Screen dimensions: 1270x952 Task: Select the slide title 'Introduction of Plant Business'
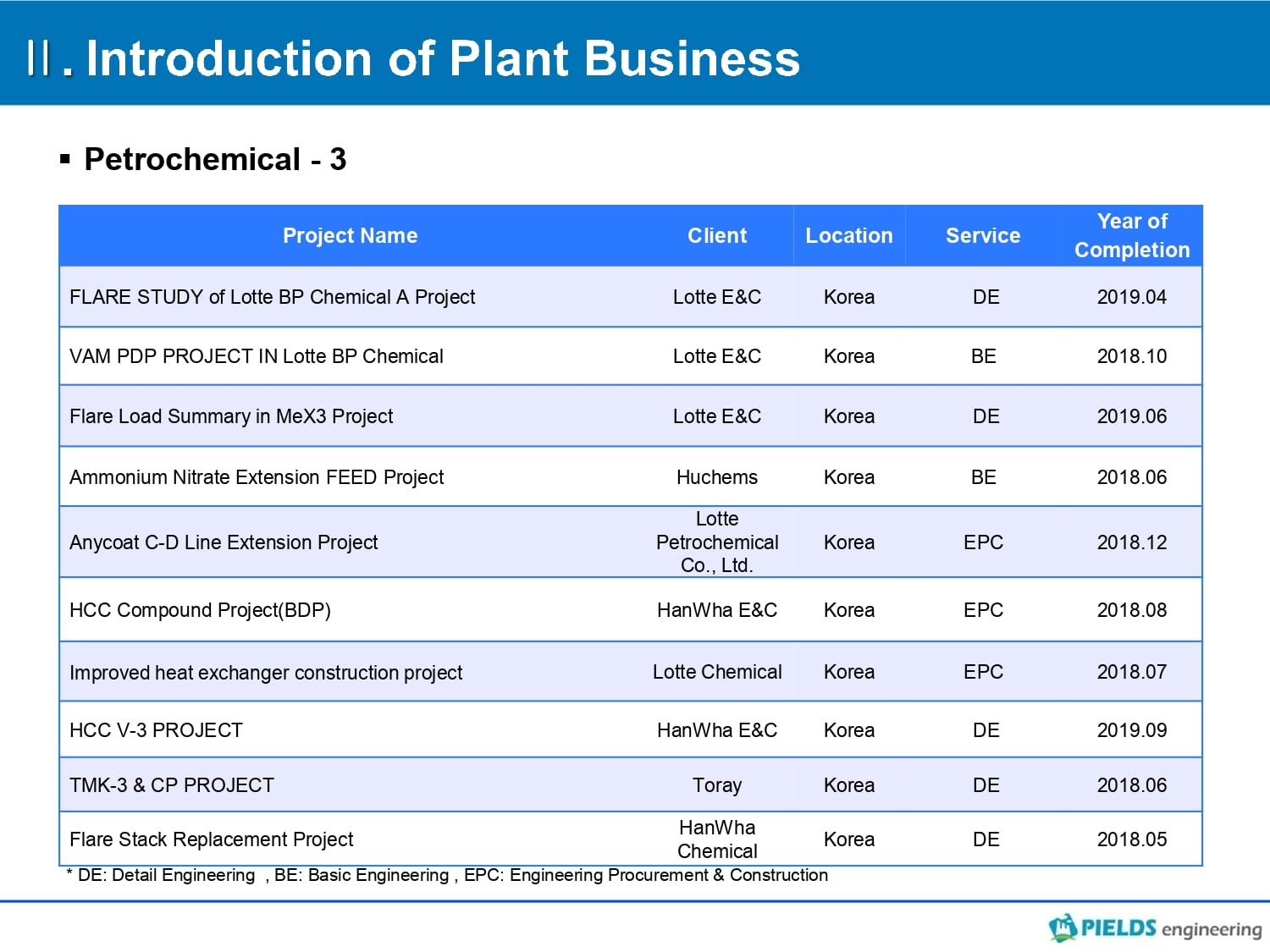443,58
